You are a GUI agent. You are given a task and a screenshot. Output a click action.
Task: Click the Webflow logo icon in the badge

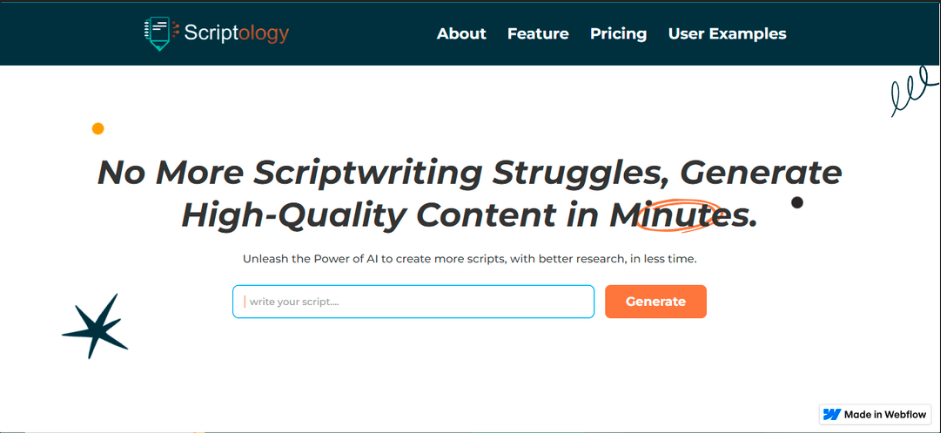pos(832,414)
